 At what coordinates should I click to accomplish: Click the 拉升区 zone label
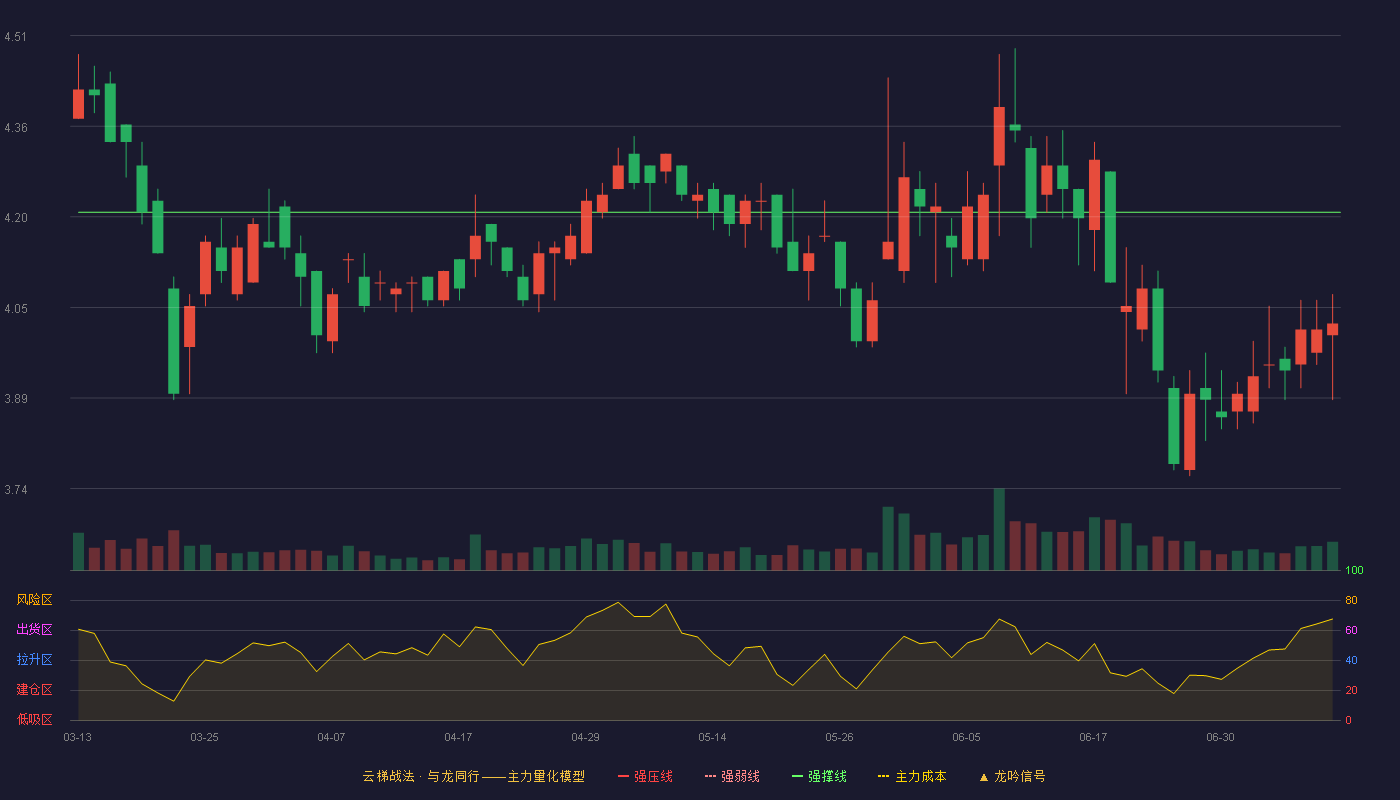coord(34,660)
